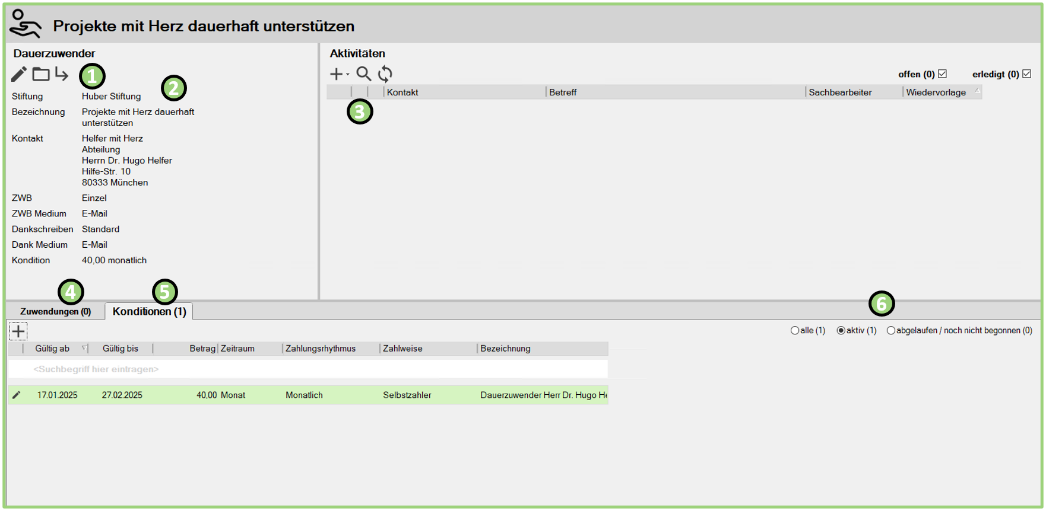Viewport: 1046px width, 511px height.
Task: Click sort arrow on Wiedervorlage column
Action: click(977, 92)
